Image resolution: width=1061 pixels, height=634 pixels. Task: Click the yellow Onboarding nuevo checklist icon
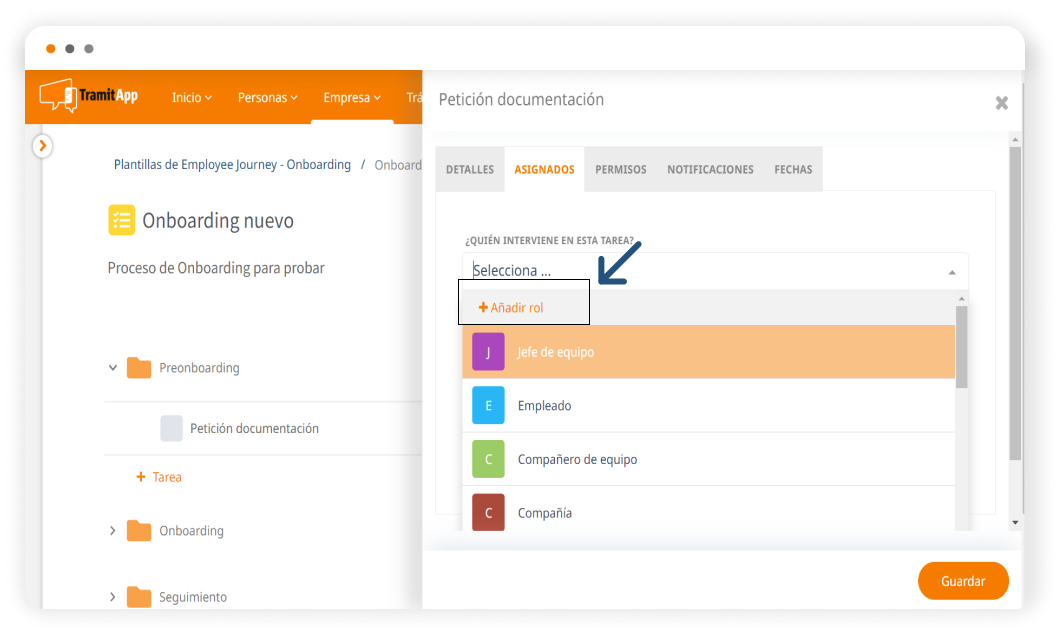pyautogui.click(x=121, y=220)
